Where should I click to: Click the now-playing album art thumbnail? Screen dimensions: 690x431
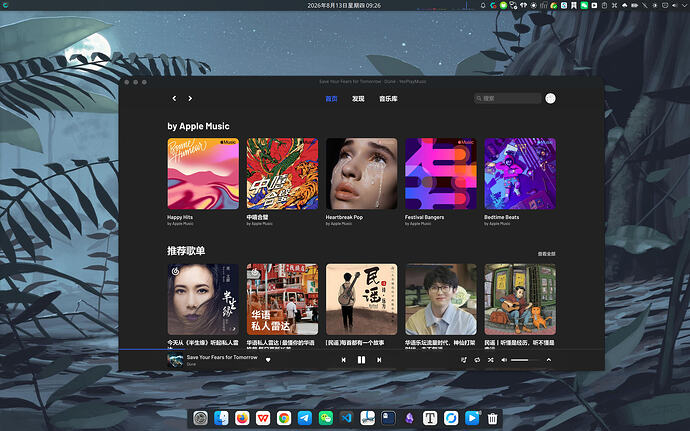click(x=175, y=360)
